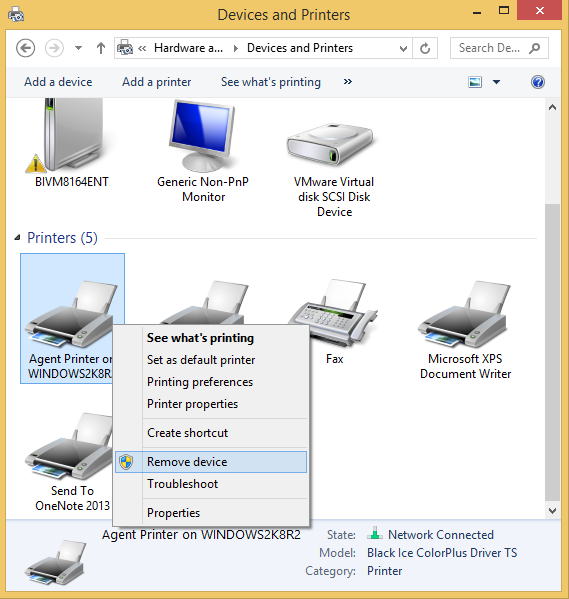Refresh the Devices and Printers view

425,49
